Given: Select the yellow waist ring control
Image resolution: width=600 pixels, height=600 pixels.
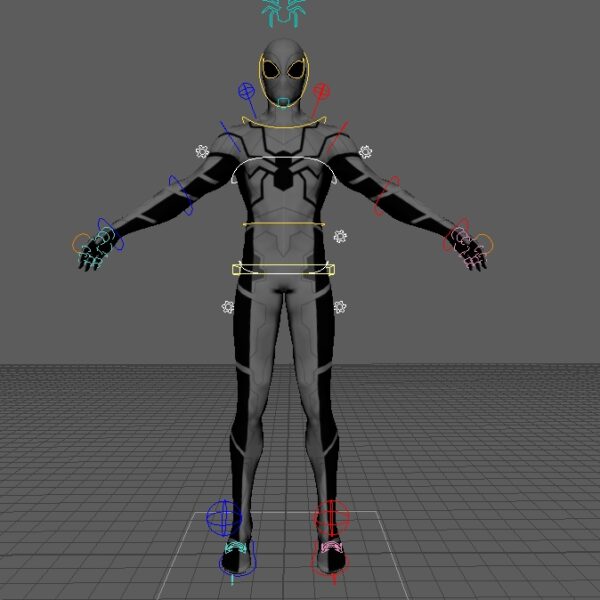Looking at the screenshot, I should pyautogui.click(x=285, y=224).
